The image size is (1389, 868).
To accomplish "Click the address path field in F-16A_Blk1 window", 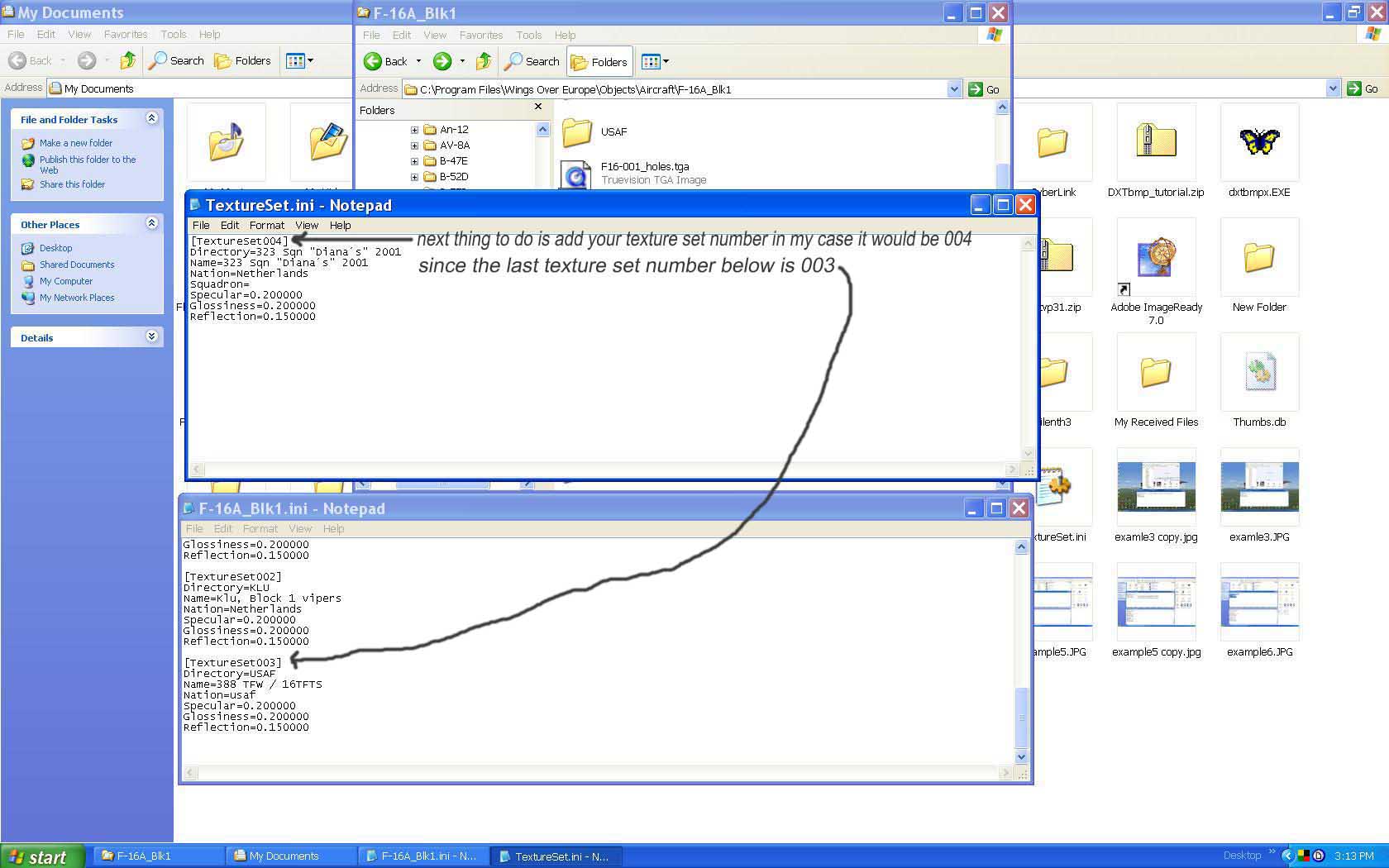I will (x=675, y=89).
